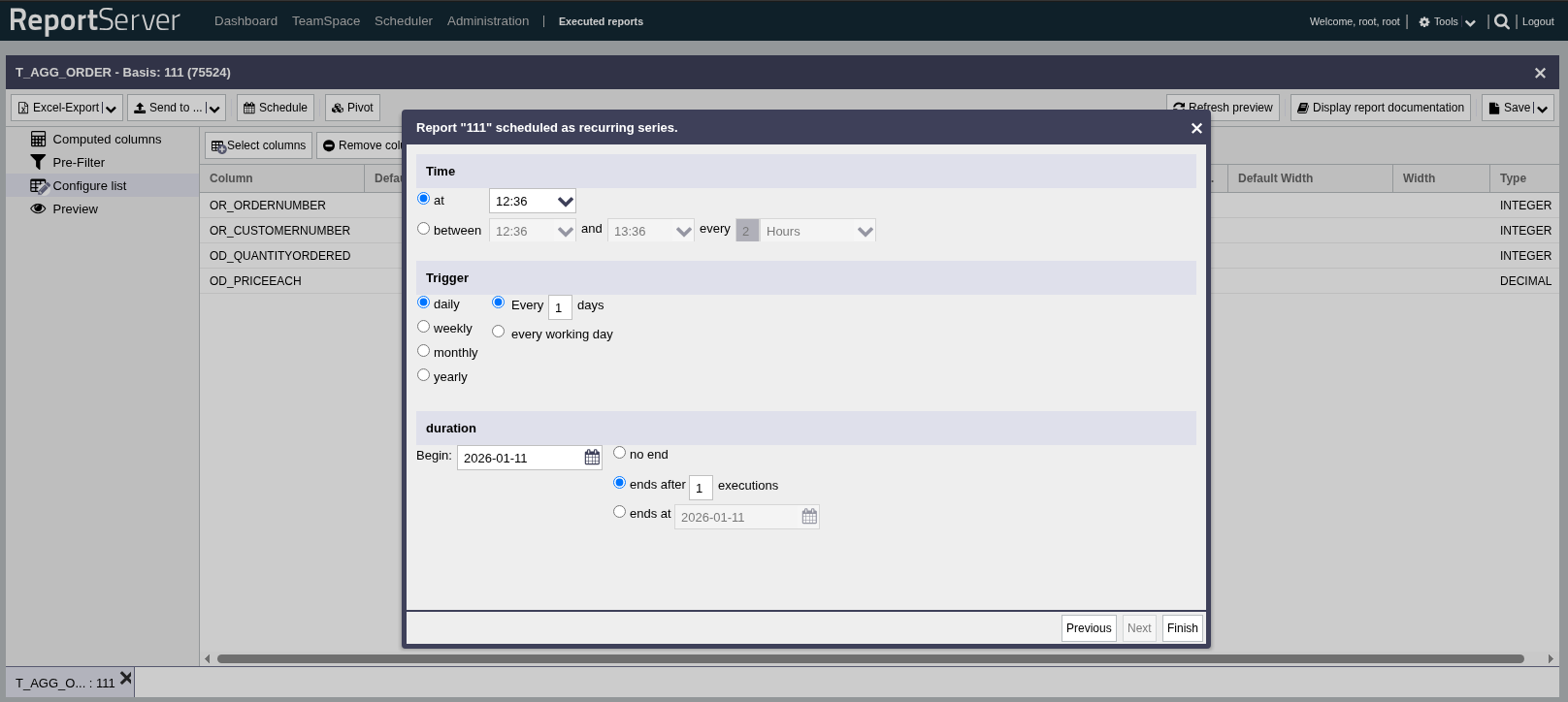Click the Preview eye icon

point(38,209)
